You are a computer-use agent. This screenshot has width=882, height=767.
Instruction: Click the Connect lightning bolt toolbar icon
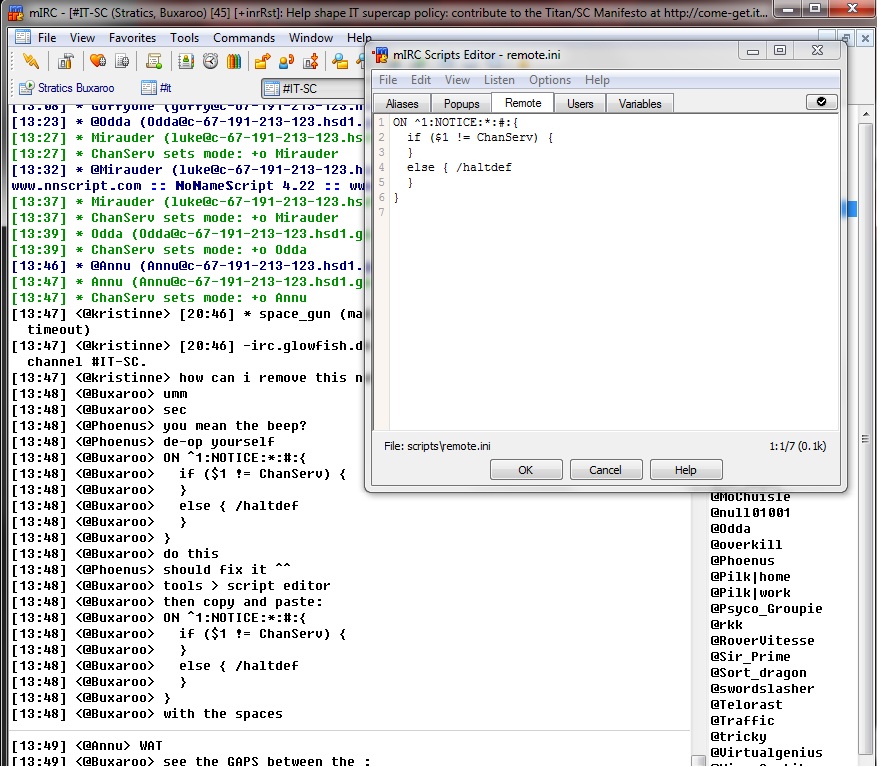coord(31,62)
